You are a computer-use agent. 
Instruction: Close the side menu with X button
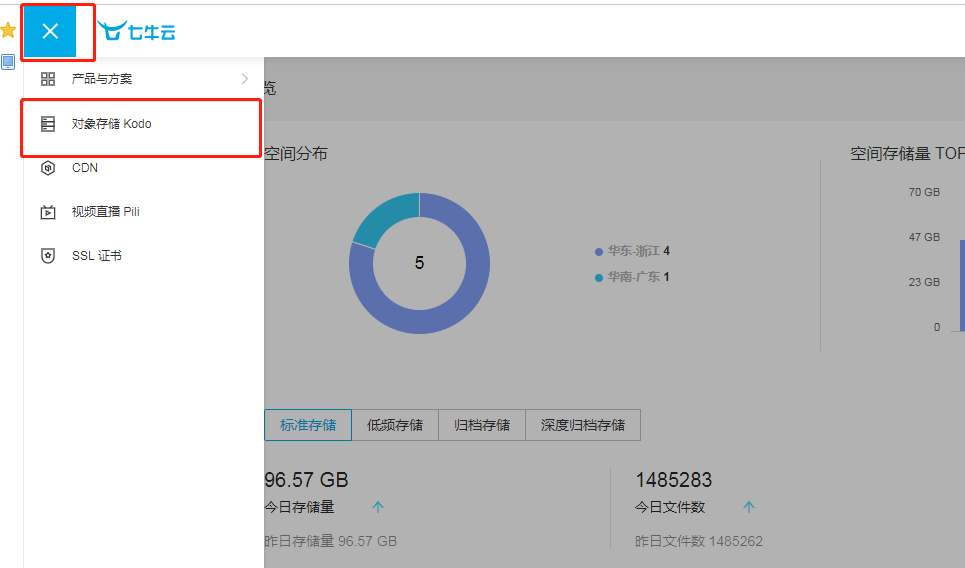[x=50, y=31]
